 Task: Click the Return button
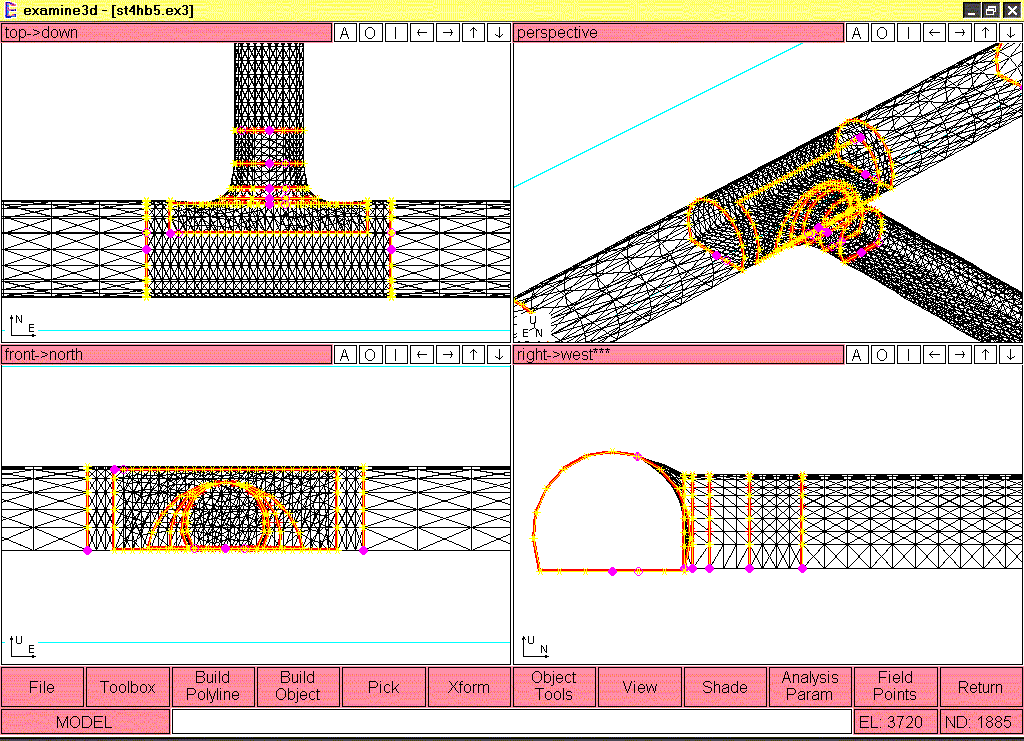(x=980, y=687)
